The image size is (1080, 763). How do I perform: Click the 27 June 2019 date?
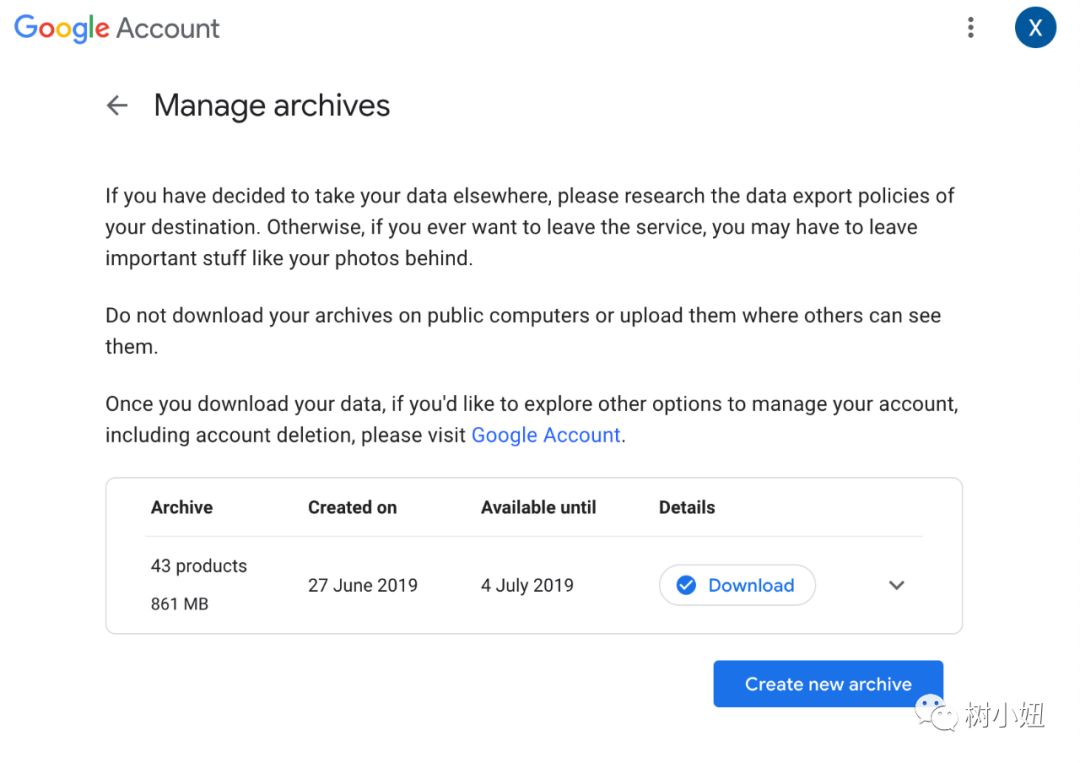(362, 585)
